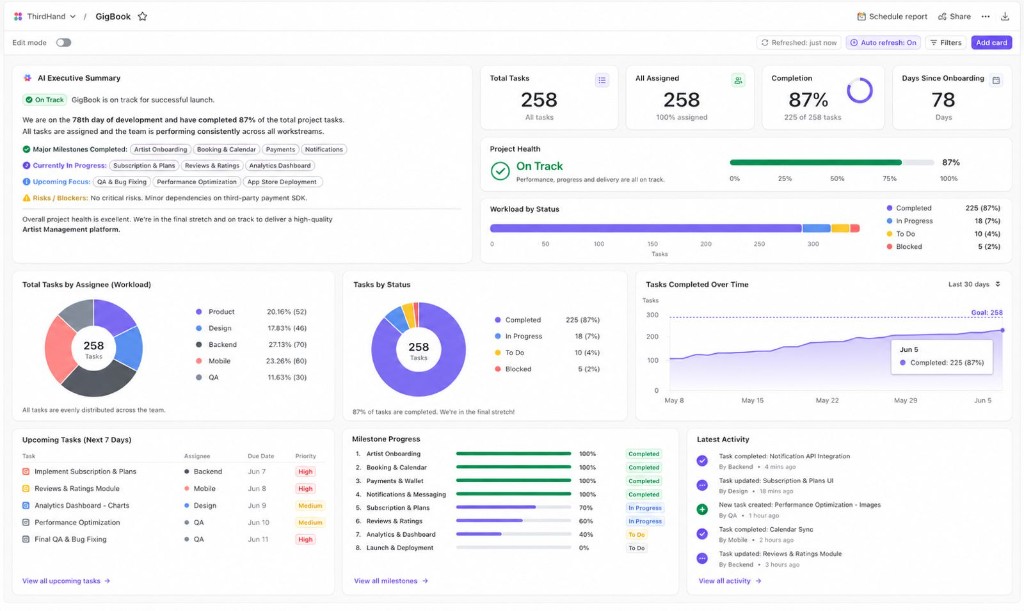Click Refreshed: just now
1024x611 pixels.
point(799,42)
